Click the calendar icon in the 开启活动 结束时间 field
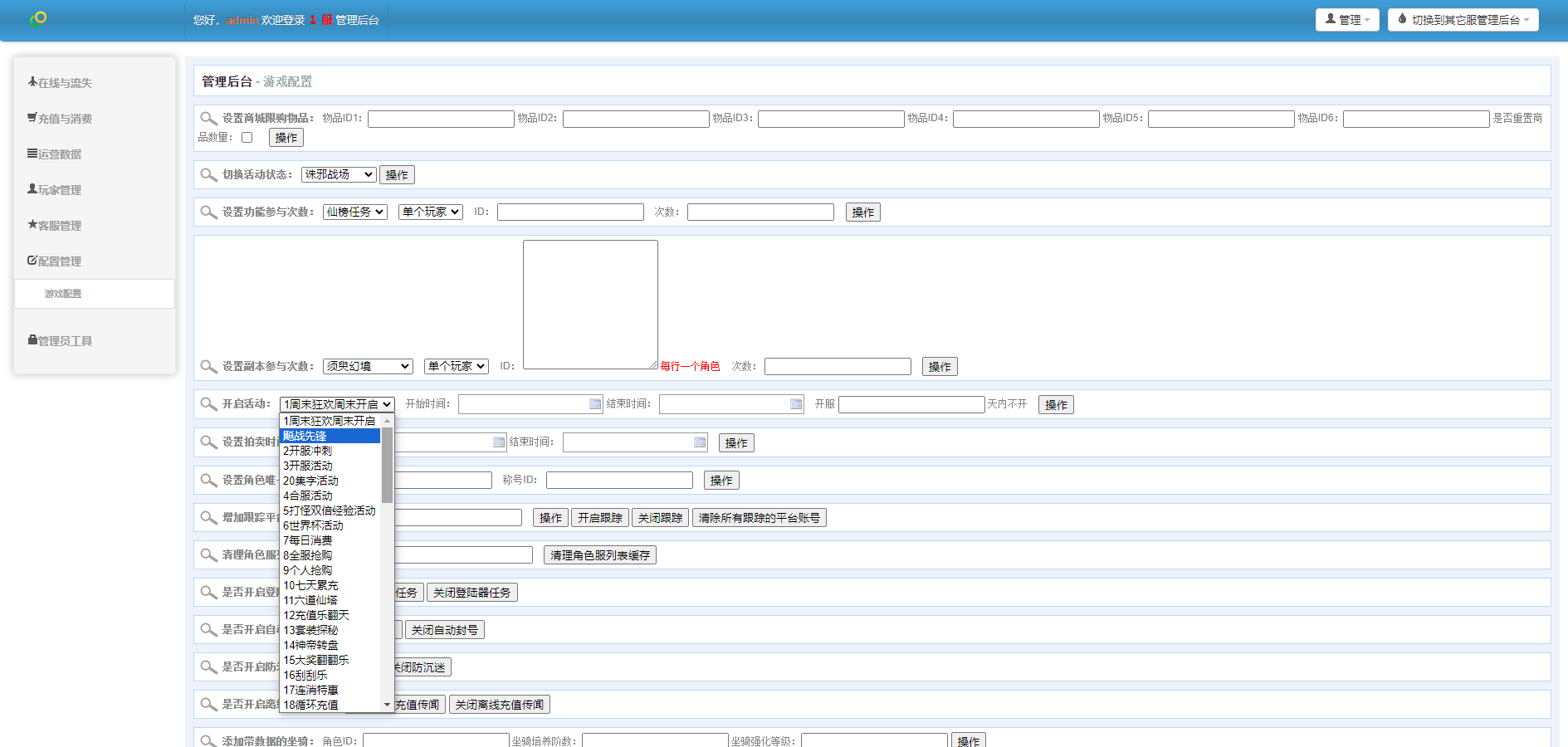 click(x=796, y=404)
